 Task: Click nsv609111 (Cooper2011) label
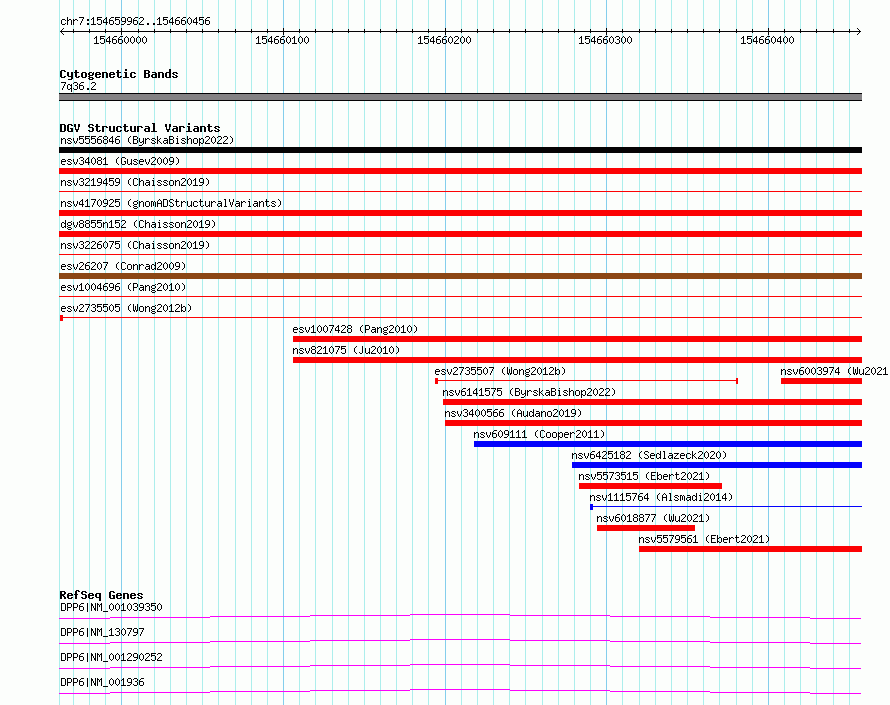[539, 434]
